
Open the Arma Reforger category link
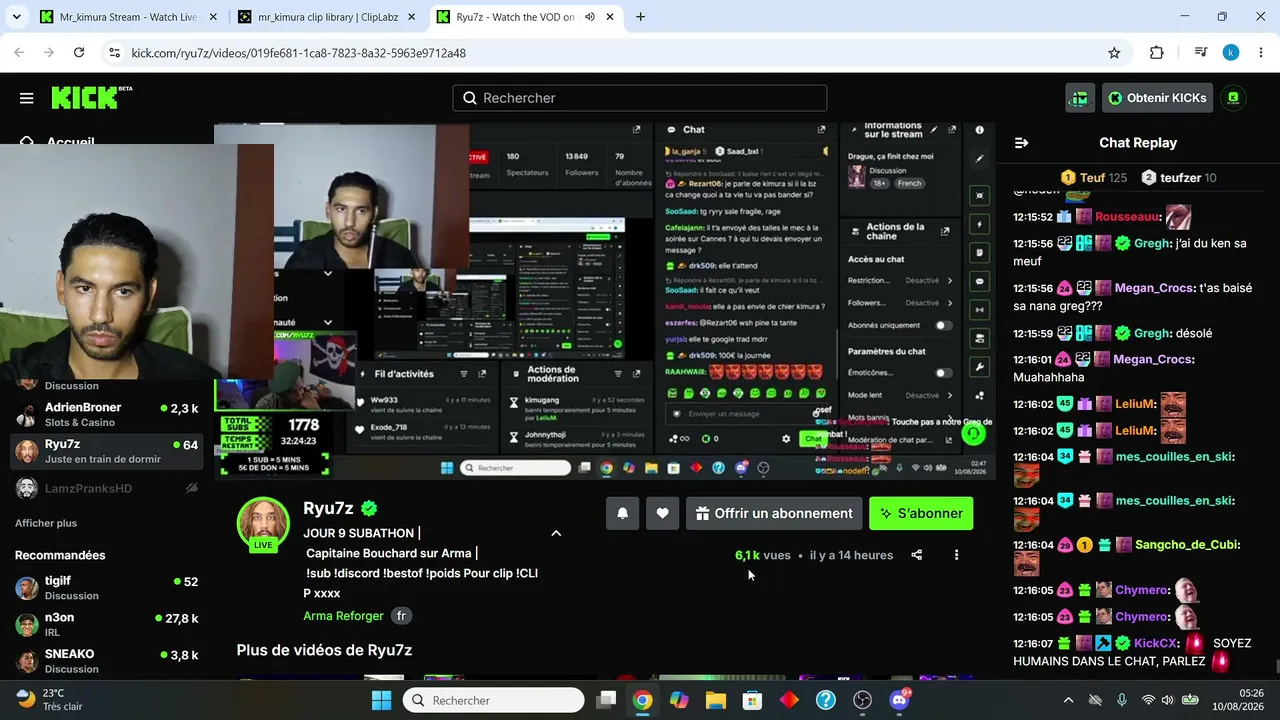pos(343,616)
